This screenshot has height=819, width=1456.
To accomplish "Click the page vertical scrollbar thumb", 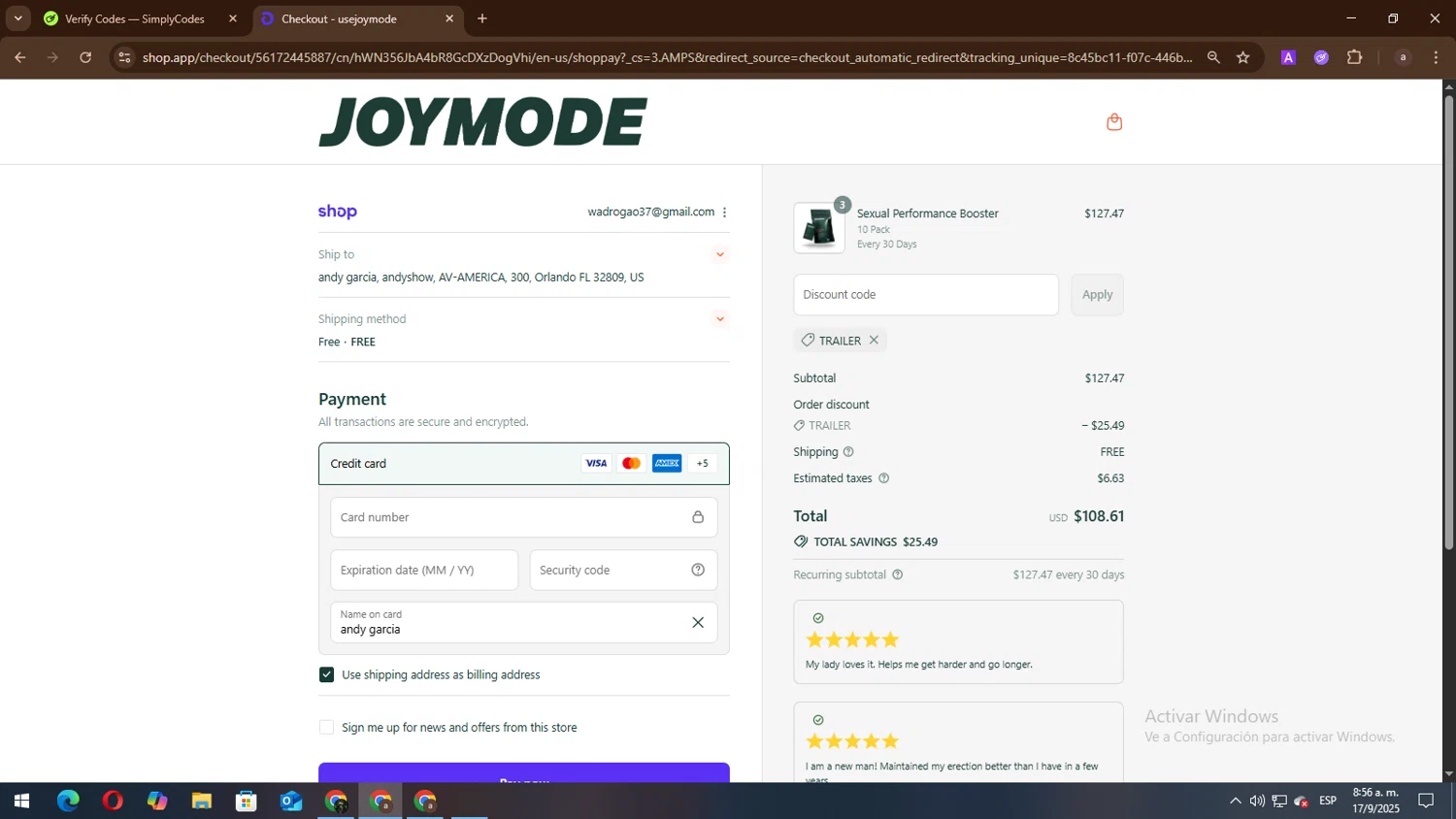I will (1449, 322).
